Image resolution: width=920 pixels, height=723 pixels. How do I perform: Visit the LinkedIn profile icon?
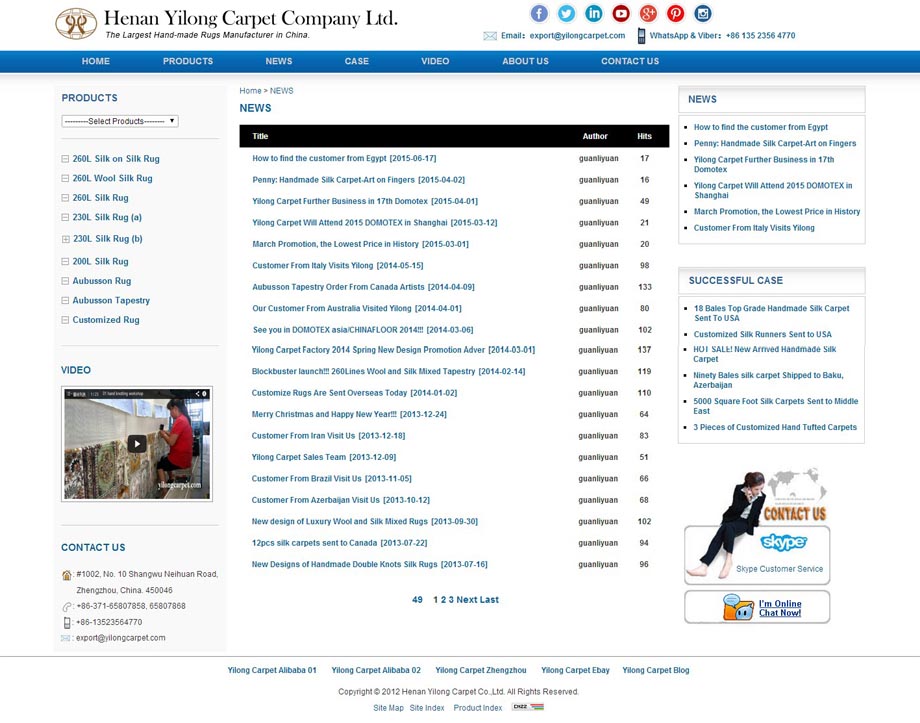point(594,13)
